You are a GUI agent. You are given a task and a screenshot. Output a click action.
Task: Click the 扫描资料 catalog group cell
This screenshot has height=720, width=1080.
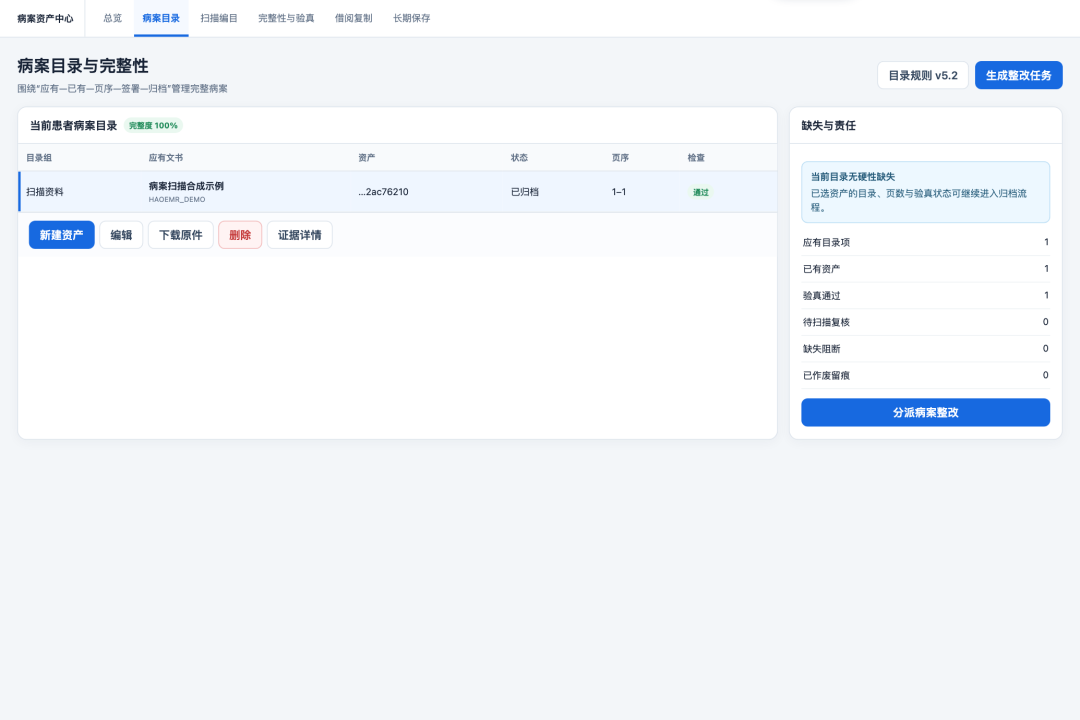45,192
